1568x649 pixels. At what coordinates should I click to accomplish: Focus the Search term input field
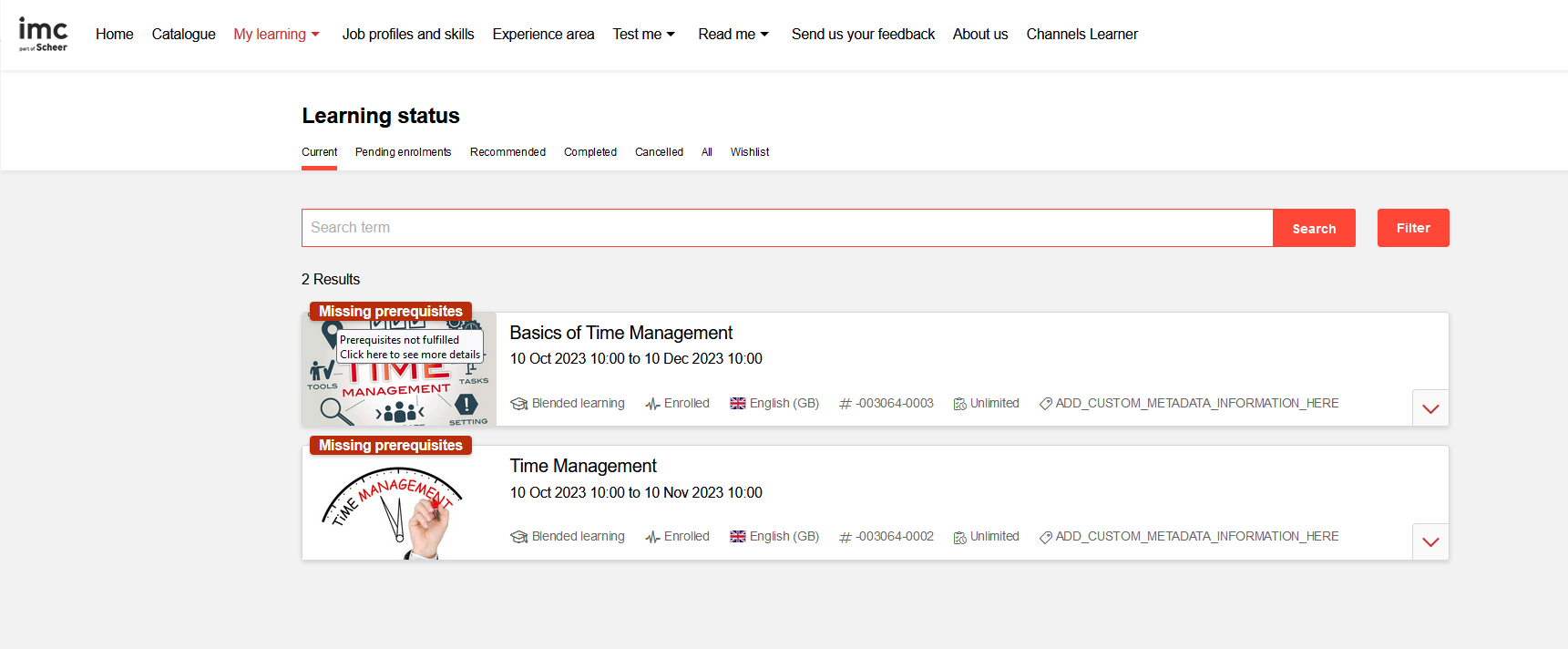pos(786,228)
